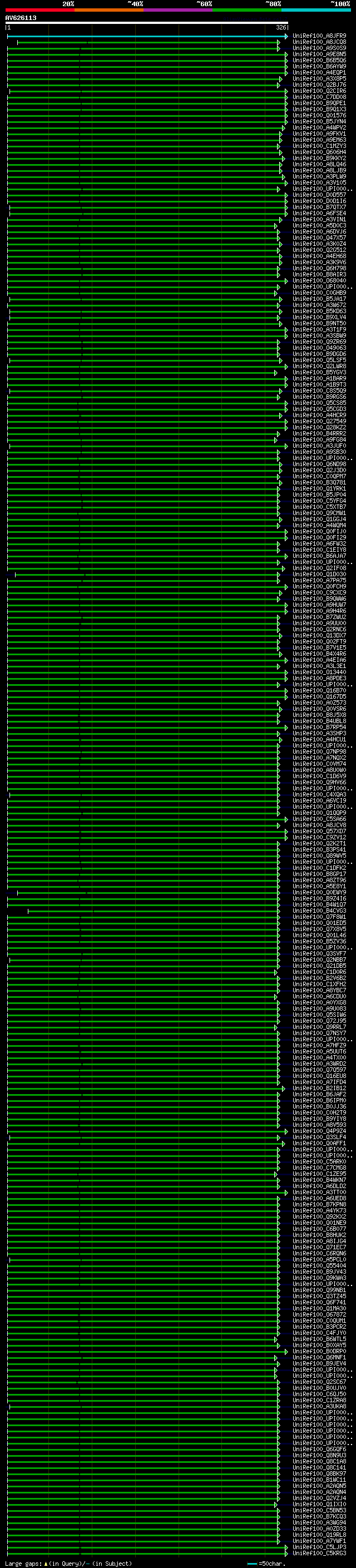Click the cyan ~100% identity legend bar
Screen dimensions: 356x1568
click(x=317, y=10)
